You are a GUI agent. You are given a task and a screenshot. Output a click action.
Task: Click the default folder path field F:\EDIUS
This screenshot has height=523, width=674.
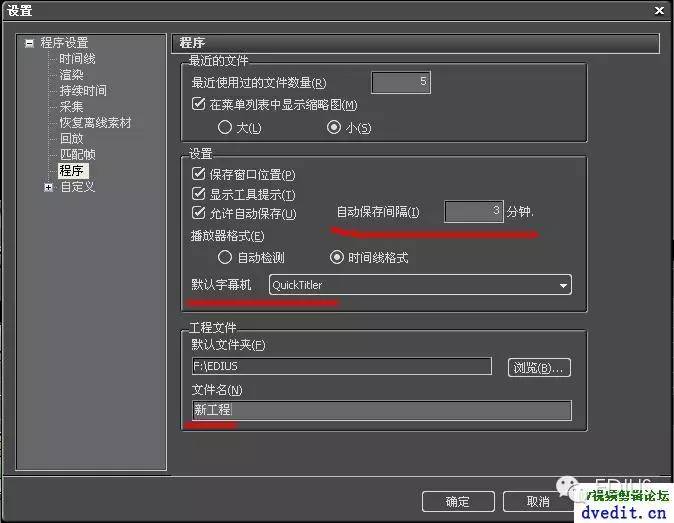tap(342, 366)
